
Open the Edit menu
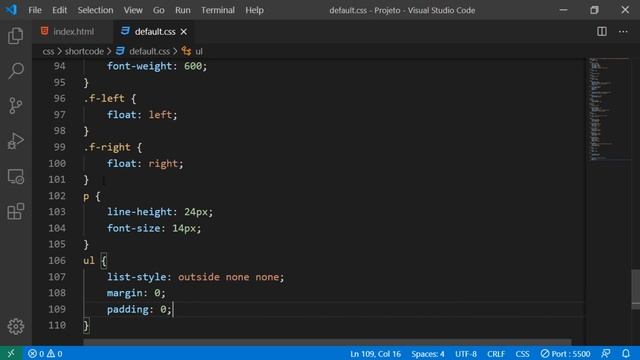(60, 10)
